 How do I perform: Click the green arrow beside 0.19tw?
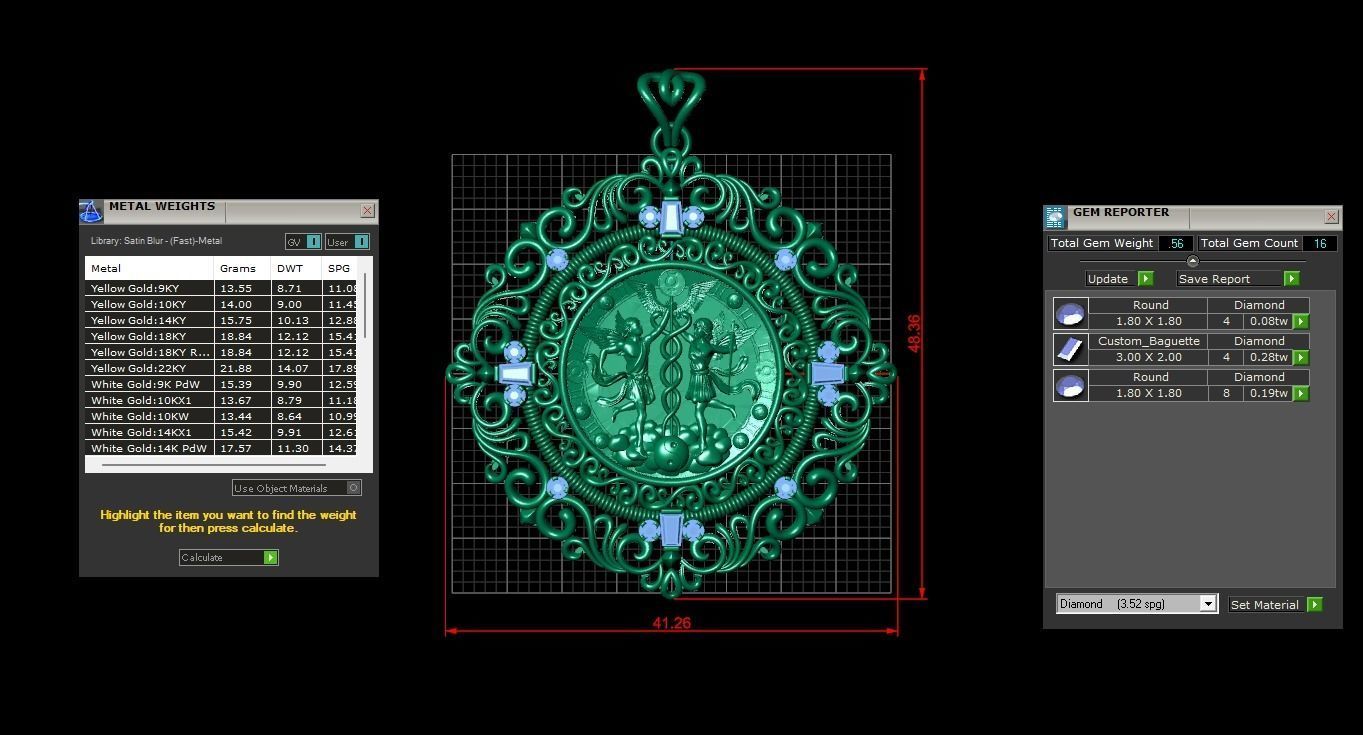[1301, 394]
